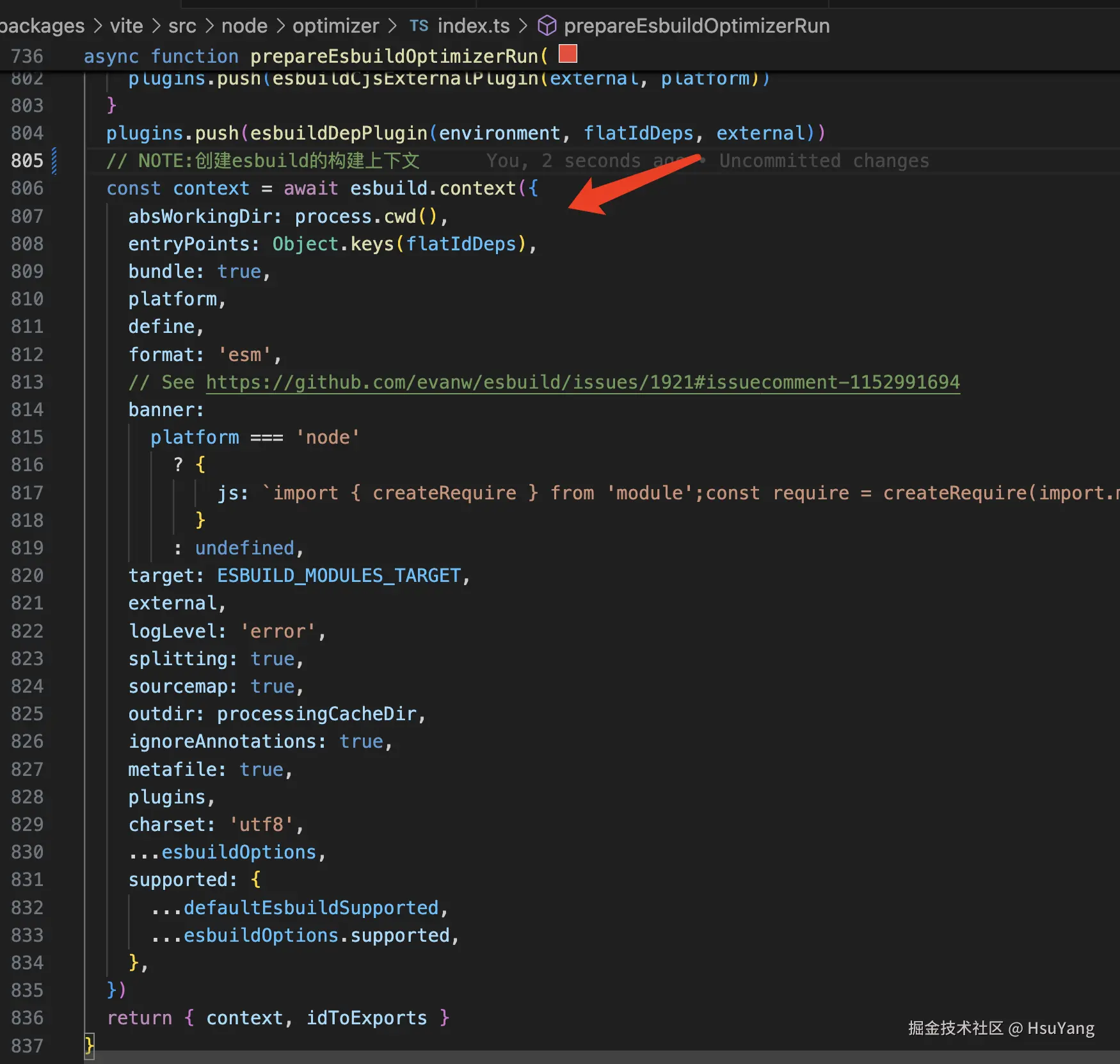Click the 'esbuildDepPlugin' function call
This screenshot has height=1064, width=1120.
[339, 133]
